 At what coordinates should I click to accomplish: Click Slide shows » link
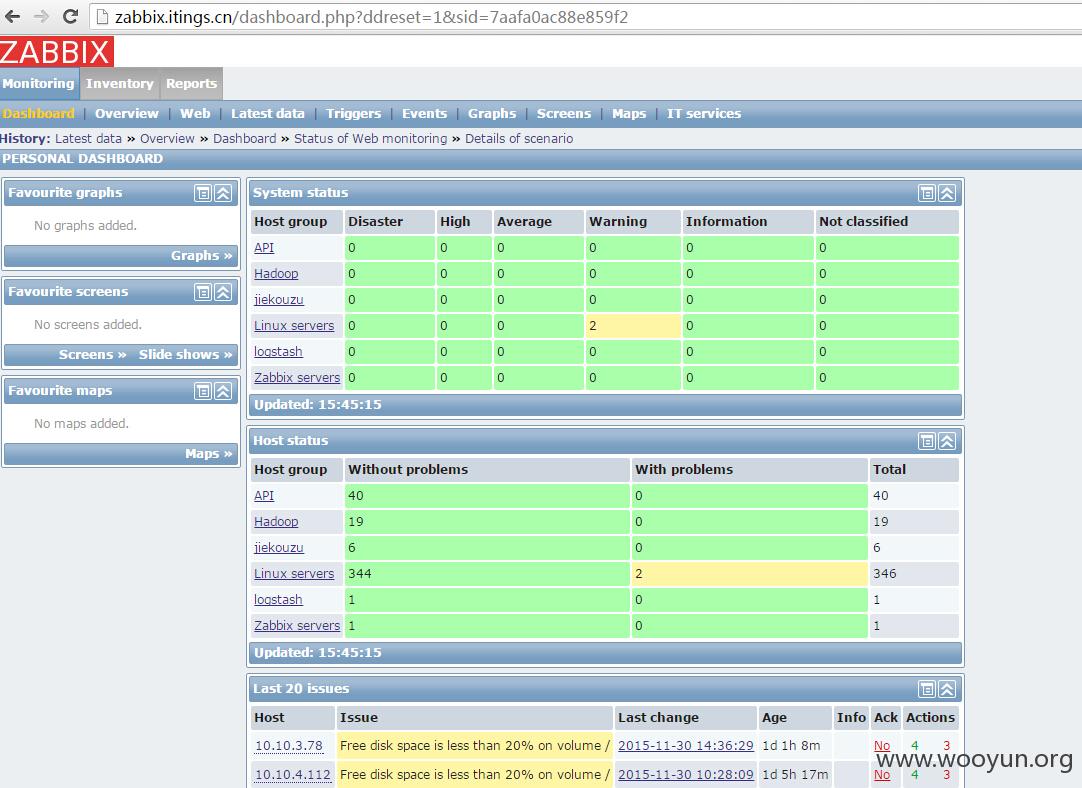[186, 355]
